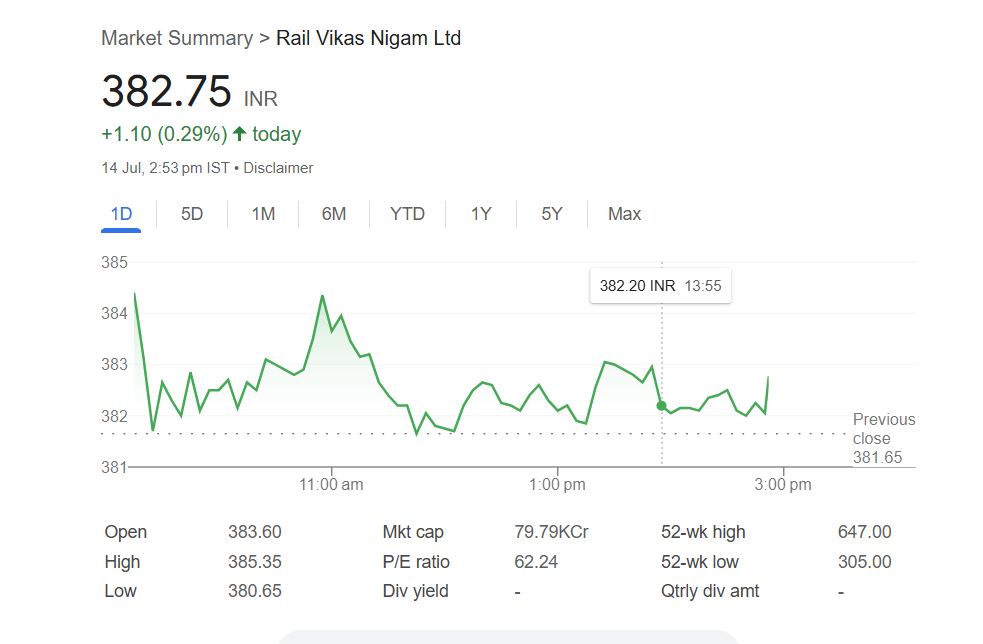
Task: Switch to the 5D chart tab
Action: tap(192, 214)
